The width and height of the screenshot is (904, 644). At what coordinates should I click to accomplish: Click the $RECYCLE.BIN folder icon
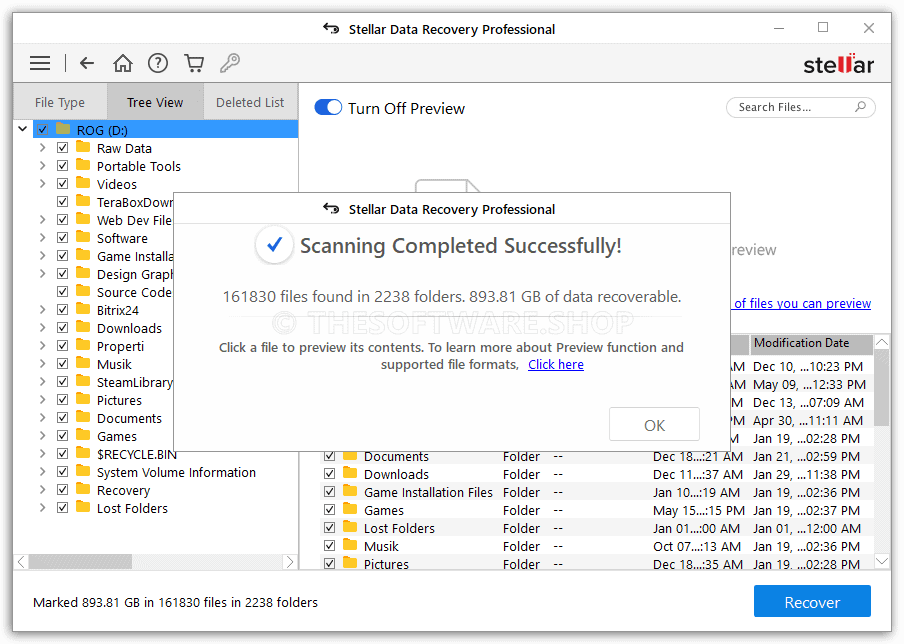[x=84, y=454]
